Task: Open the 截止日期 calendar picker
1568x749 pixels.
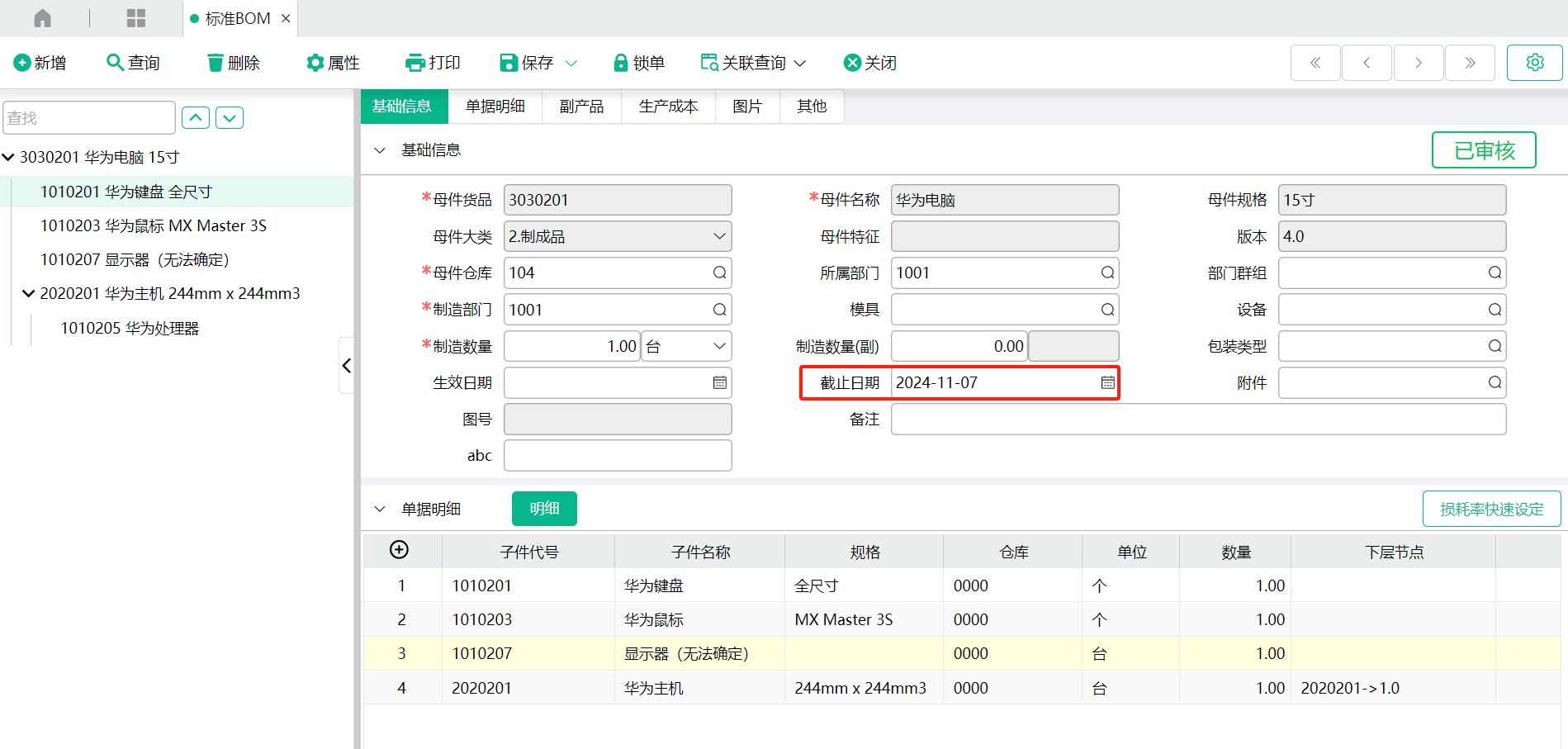Action: 1107,382
